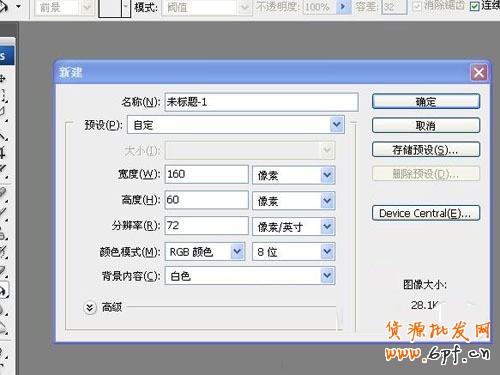Screen dimensions: 500x375
Task: Open the bit depth dropdown showing 8 位
Action: (293, 252)
